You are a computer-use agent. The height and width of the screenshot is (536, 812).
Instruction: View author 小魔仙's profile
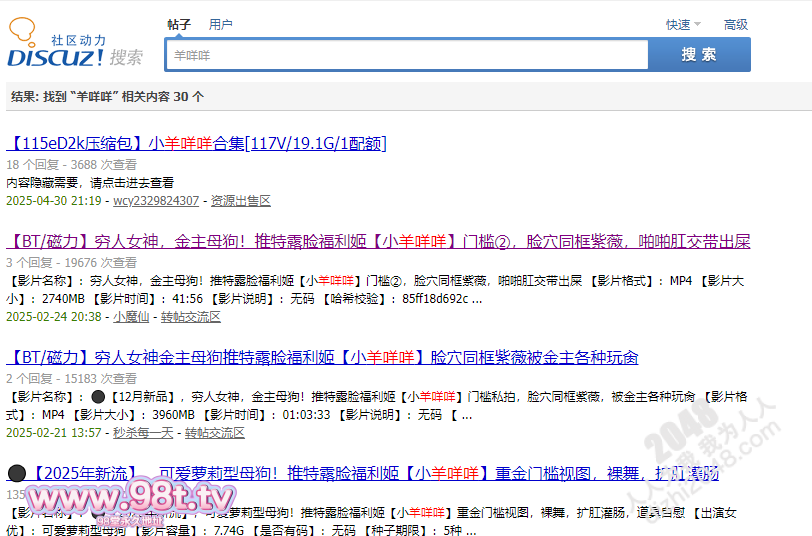(x=130, y=317)
